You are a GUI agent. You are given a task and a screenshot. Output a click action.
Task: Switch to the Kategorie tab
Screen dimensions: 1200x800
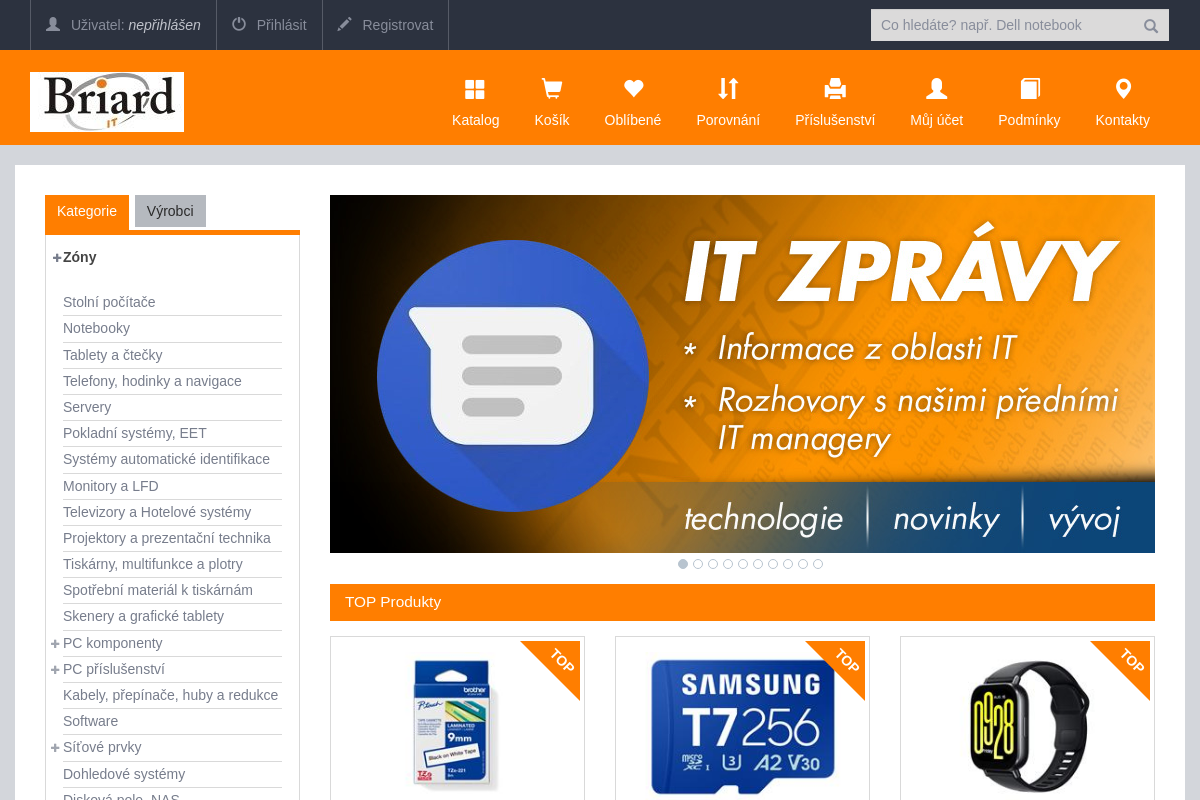coord(87,211)
